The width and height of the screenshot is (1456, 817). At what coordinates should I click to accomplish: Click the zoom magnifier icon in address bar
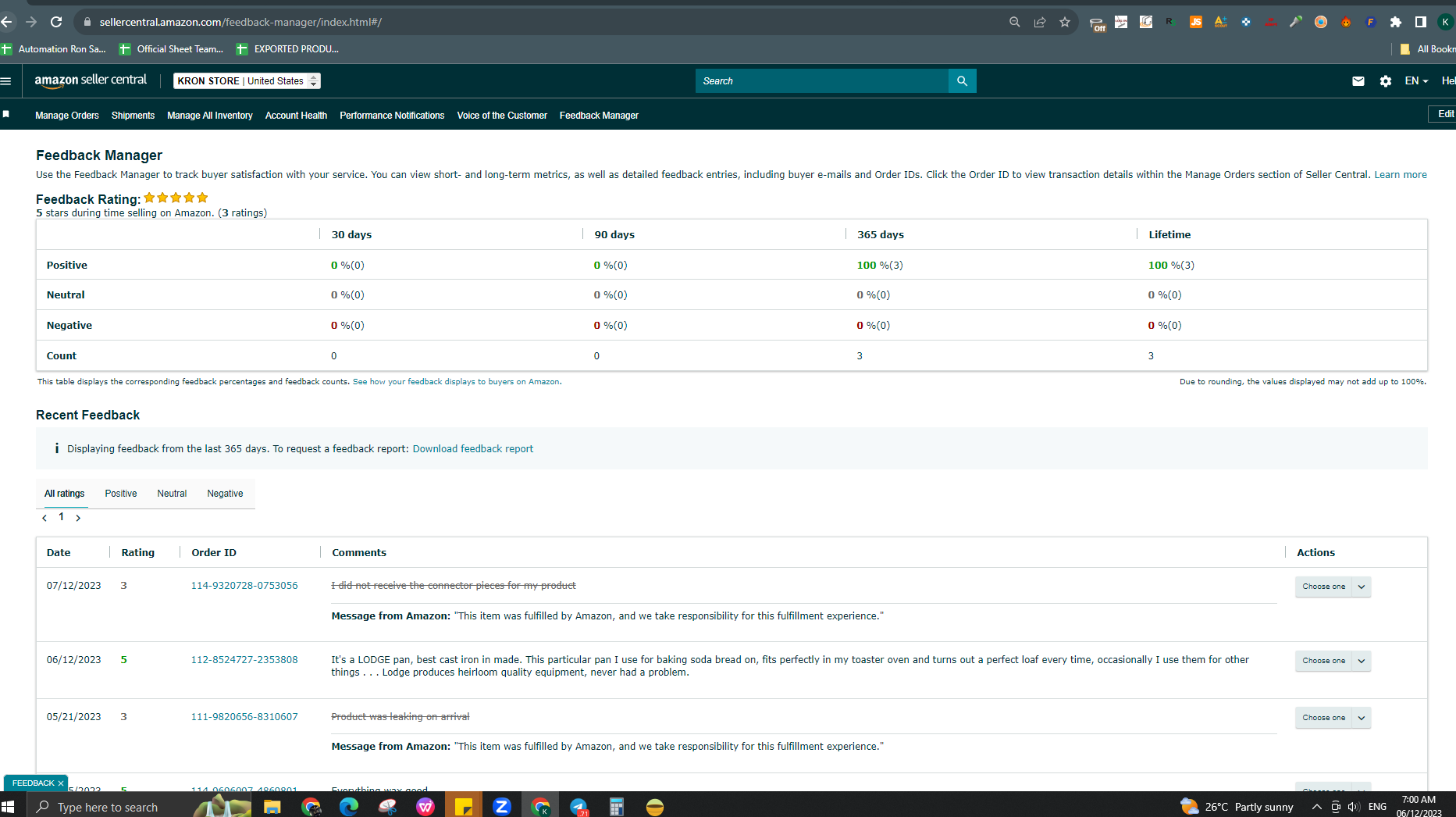coord(1015,22)
